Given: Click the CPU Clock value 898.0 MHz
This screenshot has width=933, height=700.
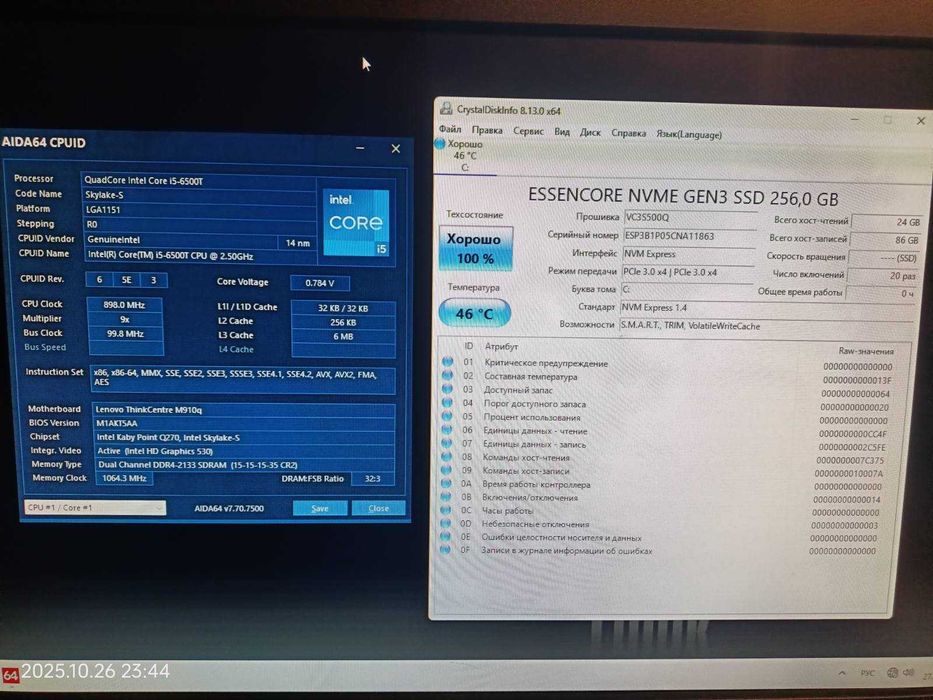Looking at the screenshot, I should [124, 305].
